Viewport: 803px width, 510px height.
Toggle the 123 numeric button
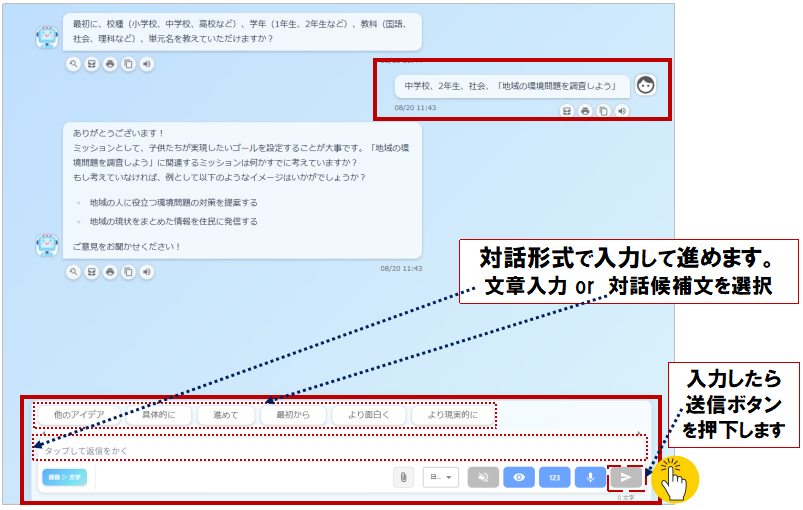point(554,478)
